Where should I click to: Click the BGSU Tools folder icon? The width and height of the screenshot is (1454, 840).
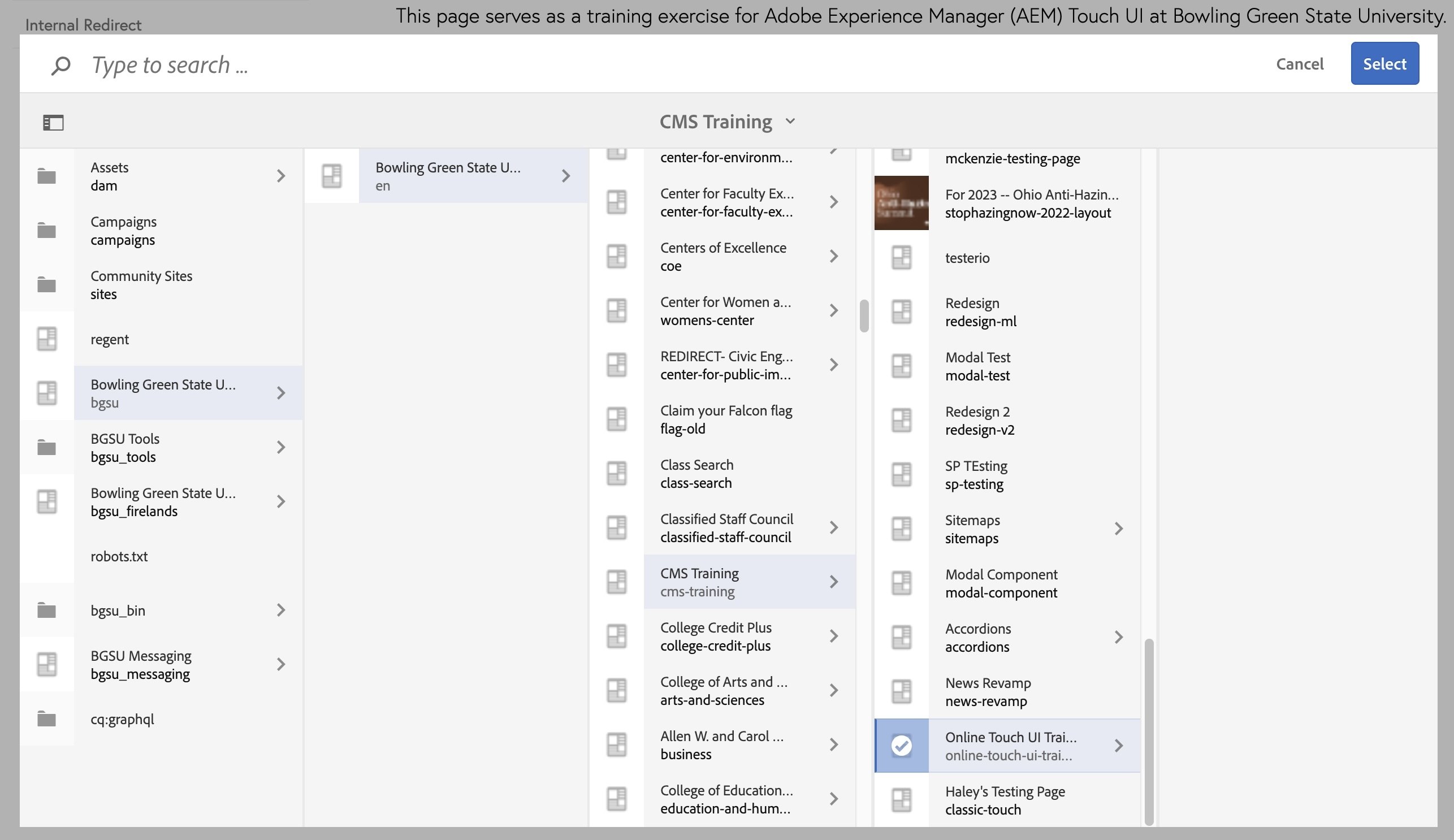[x=47, y=447]
